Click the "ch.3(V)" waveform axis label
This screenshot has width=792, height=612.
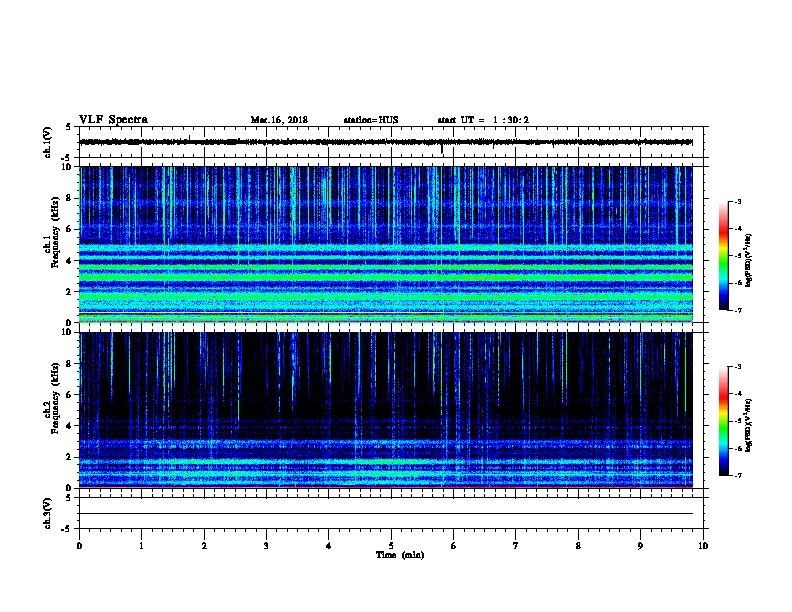click(47, 513)
